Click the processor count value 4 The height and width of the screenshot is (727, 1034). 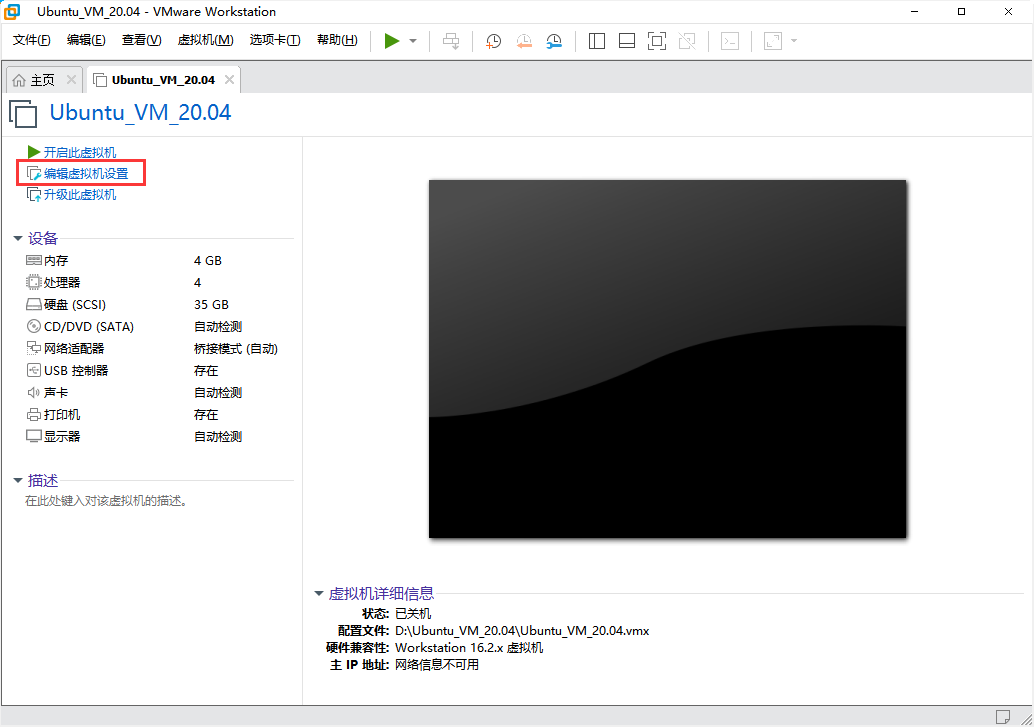pos(197,282)
